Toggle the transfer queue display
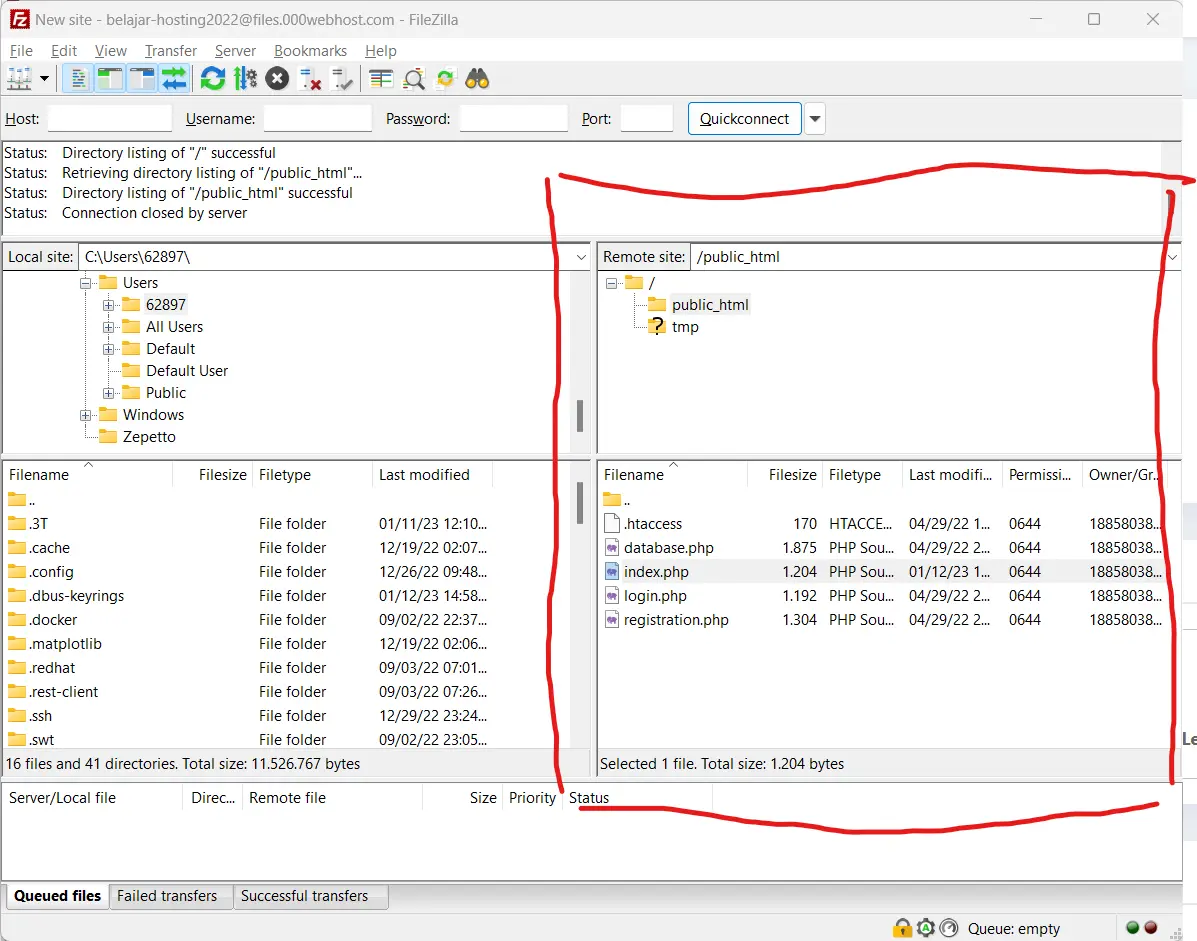 174,79
